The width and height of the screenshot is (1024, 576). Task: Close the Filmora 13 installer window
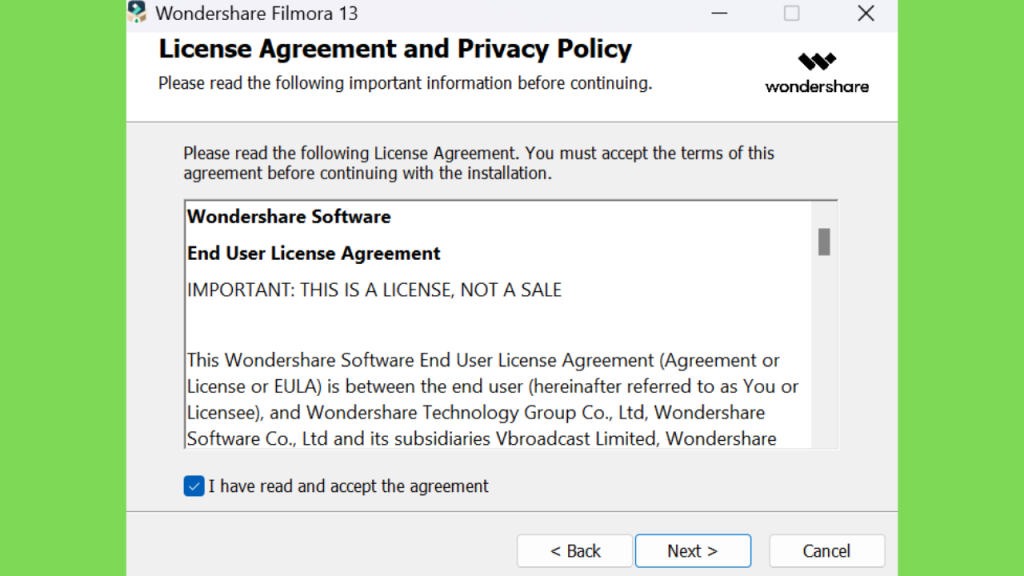tap(866, 13)
